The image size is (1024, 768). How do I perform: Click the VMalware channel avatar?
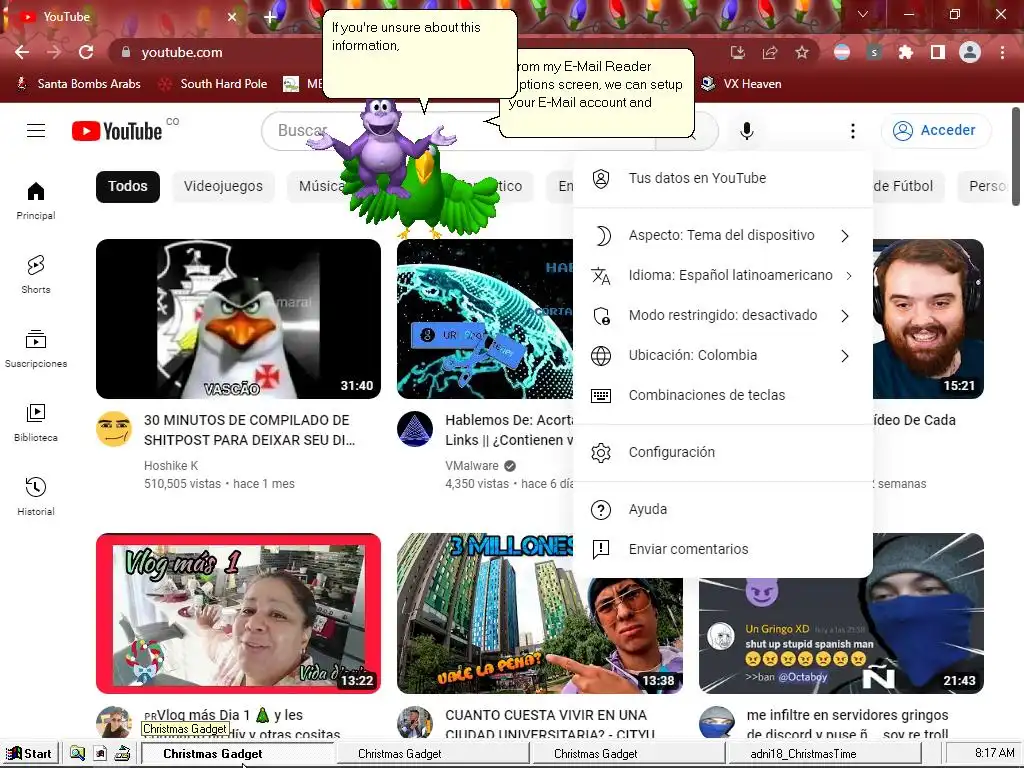(415, 429)
